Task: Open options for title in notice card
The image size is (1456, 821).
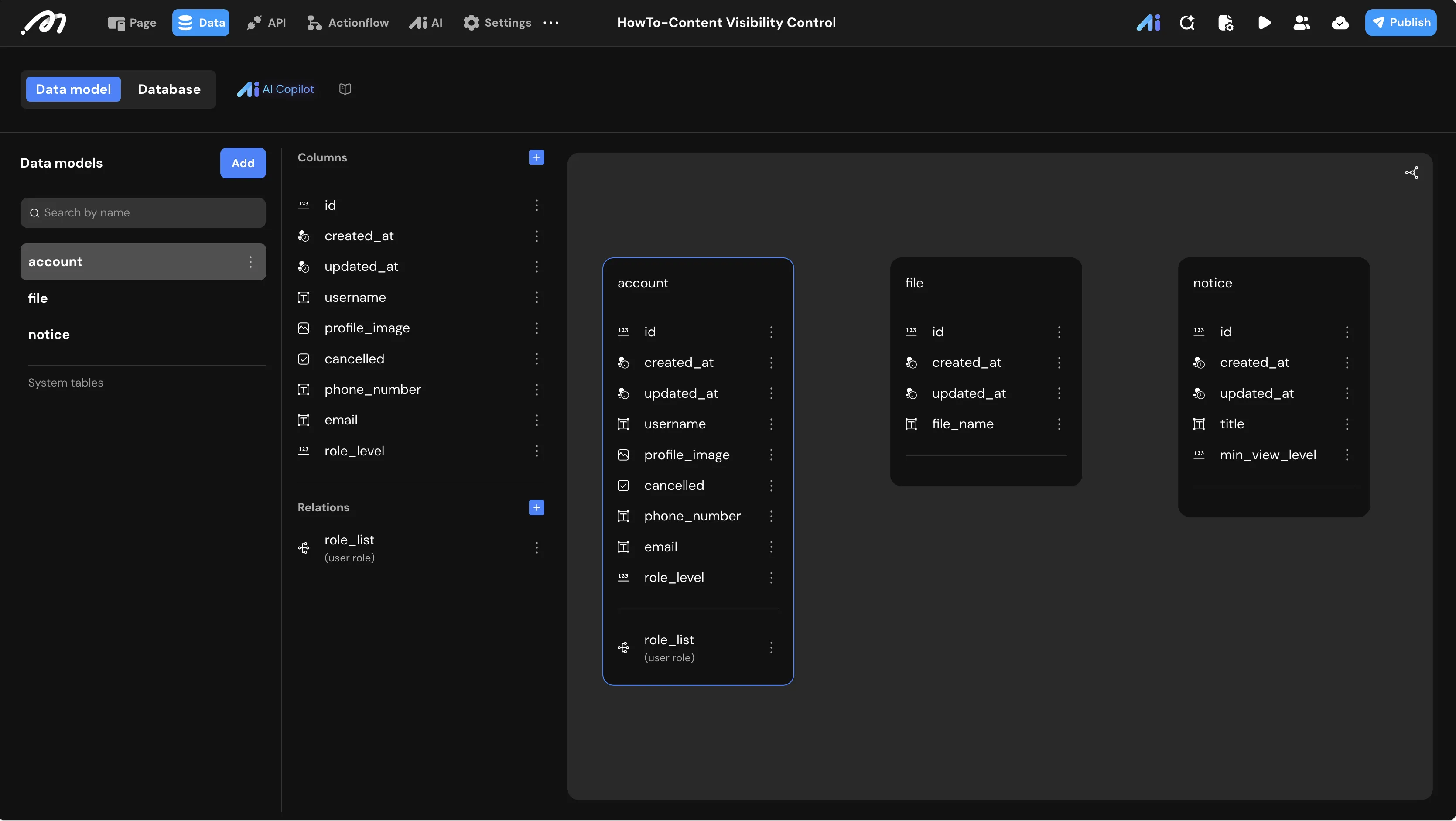Action: click(1347, 424)
